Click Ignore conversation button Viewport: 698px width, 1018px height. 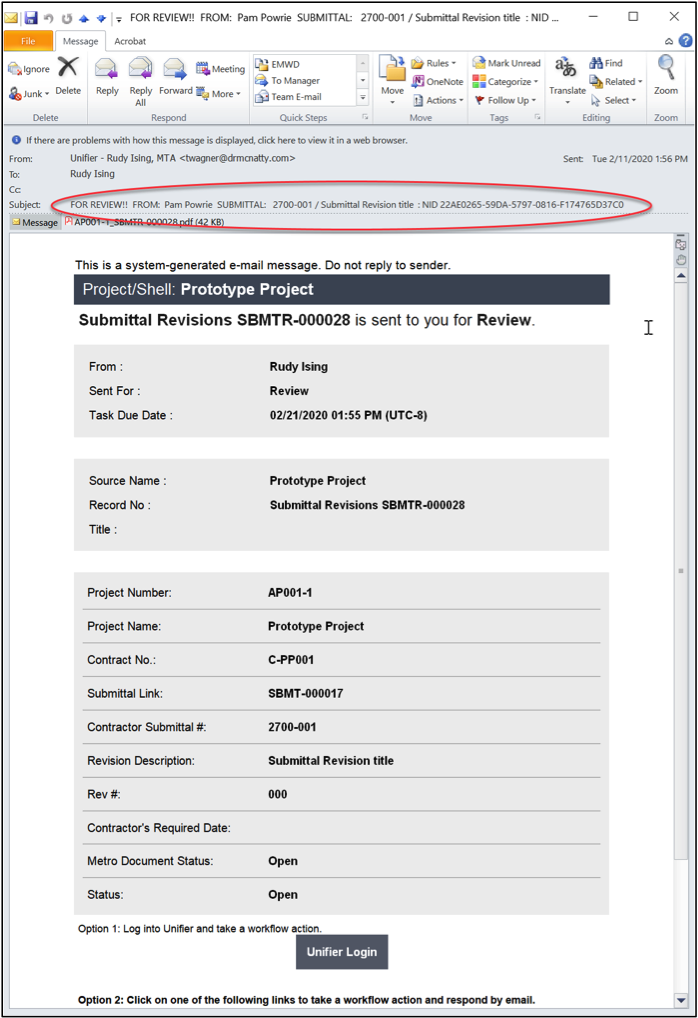(29, 69)
